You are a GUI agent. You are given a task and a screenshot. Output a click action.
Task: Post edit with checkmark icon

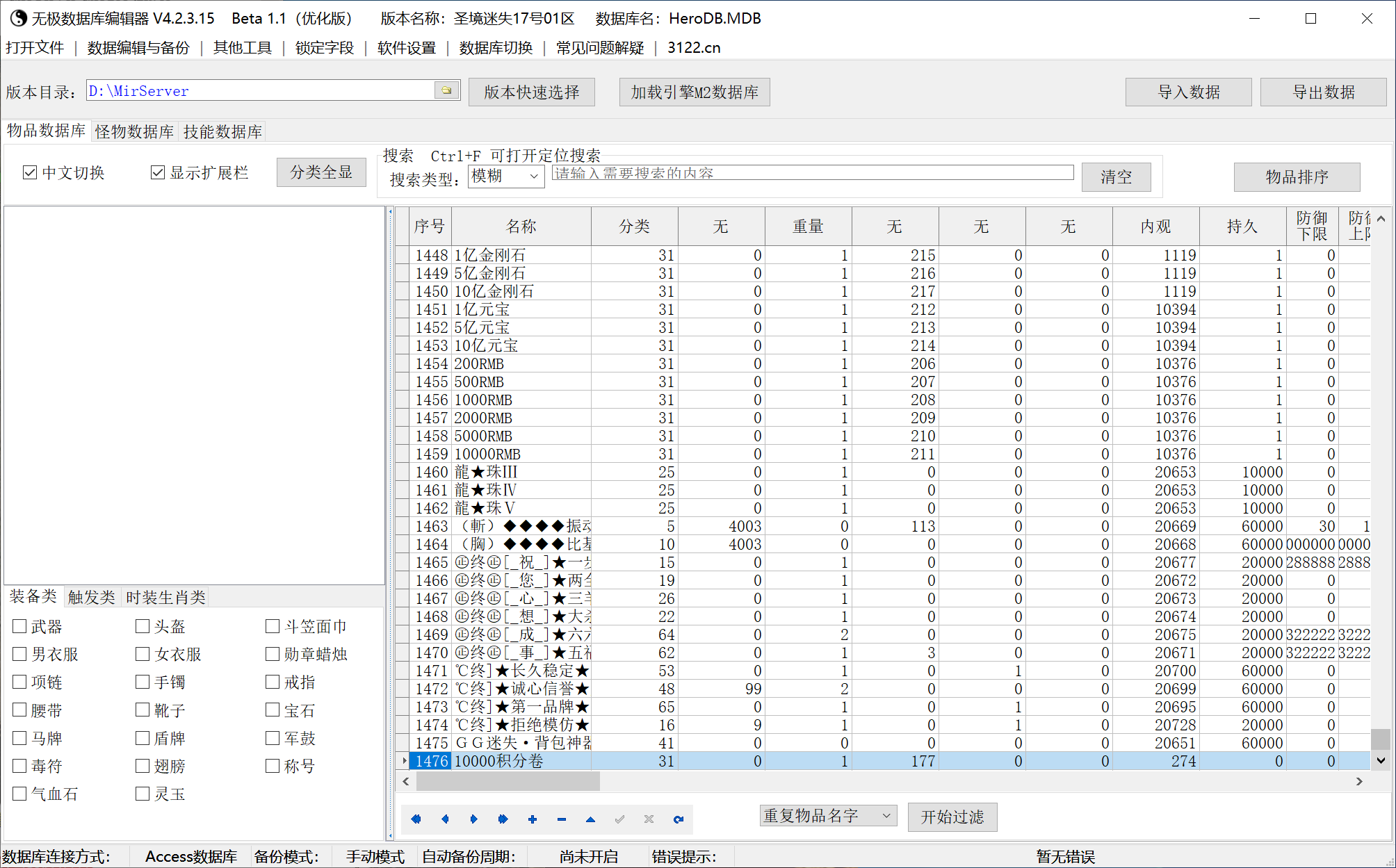(620, 819)
